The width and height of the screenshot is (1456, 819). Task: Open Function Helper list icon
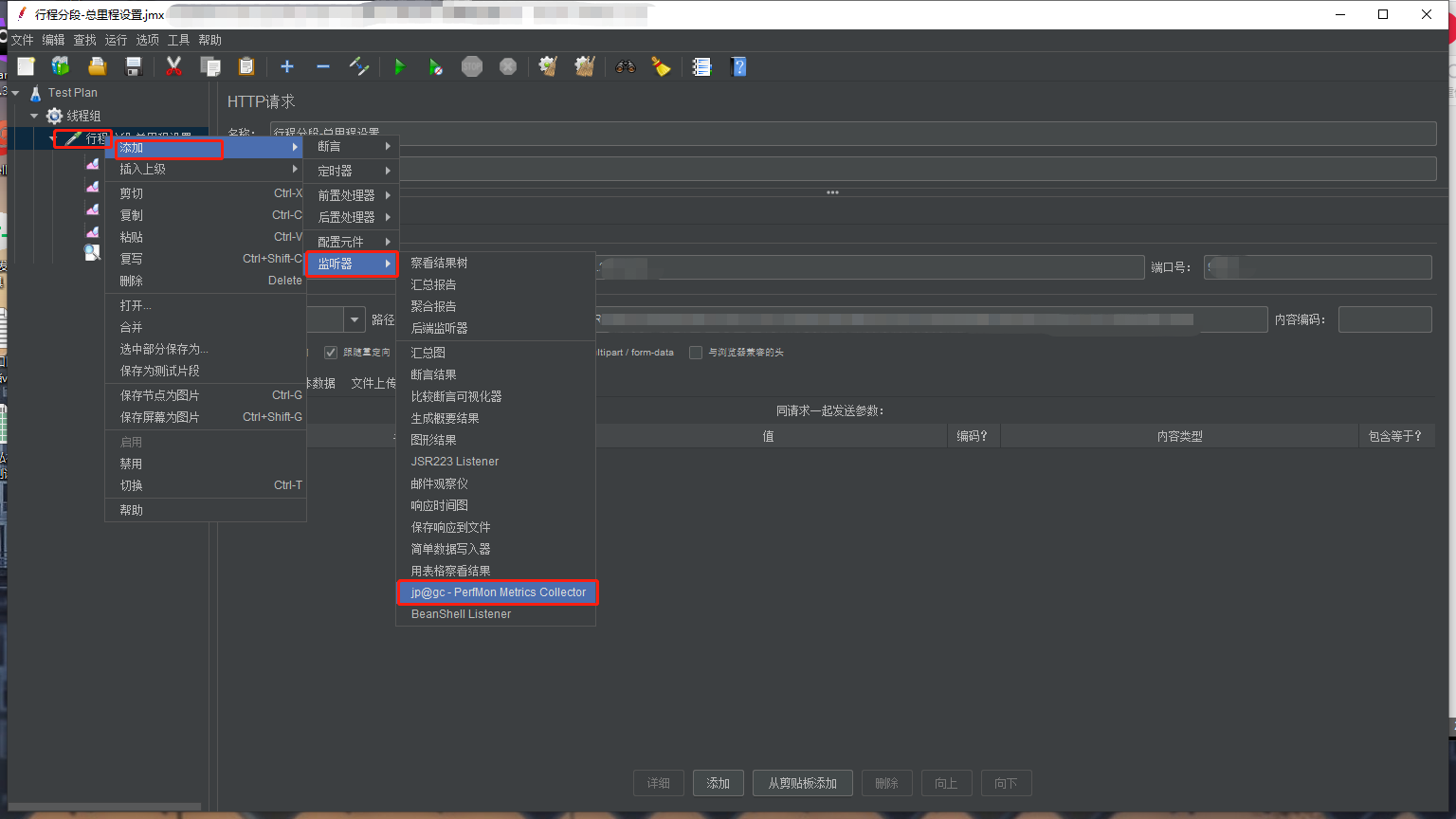[x=701, y=66]
